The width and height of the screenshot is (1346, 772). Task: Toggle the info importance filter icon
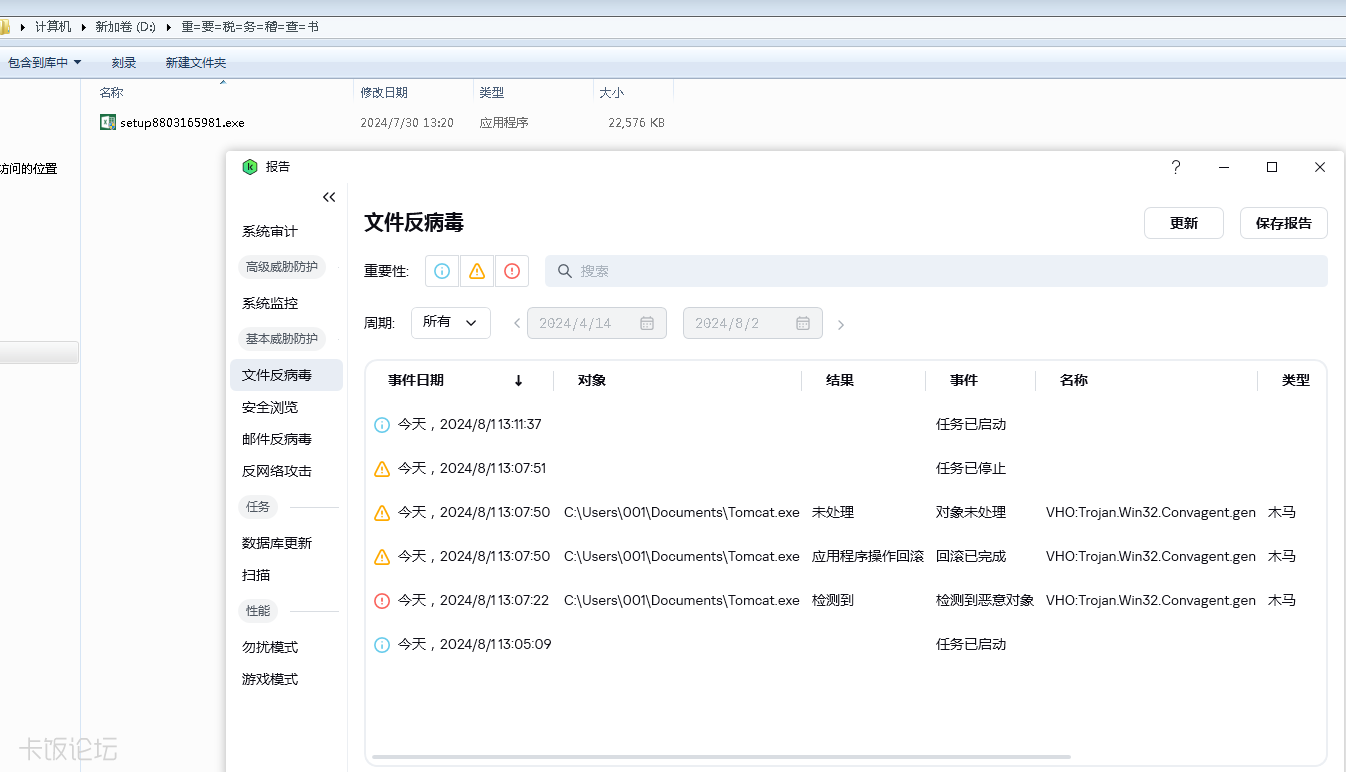coord(442,271)
